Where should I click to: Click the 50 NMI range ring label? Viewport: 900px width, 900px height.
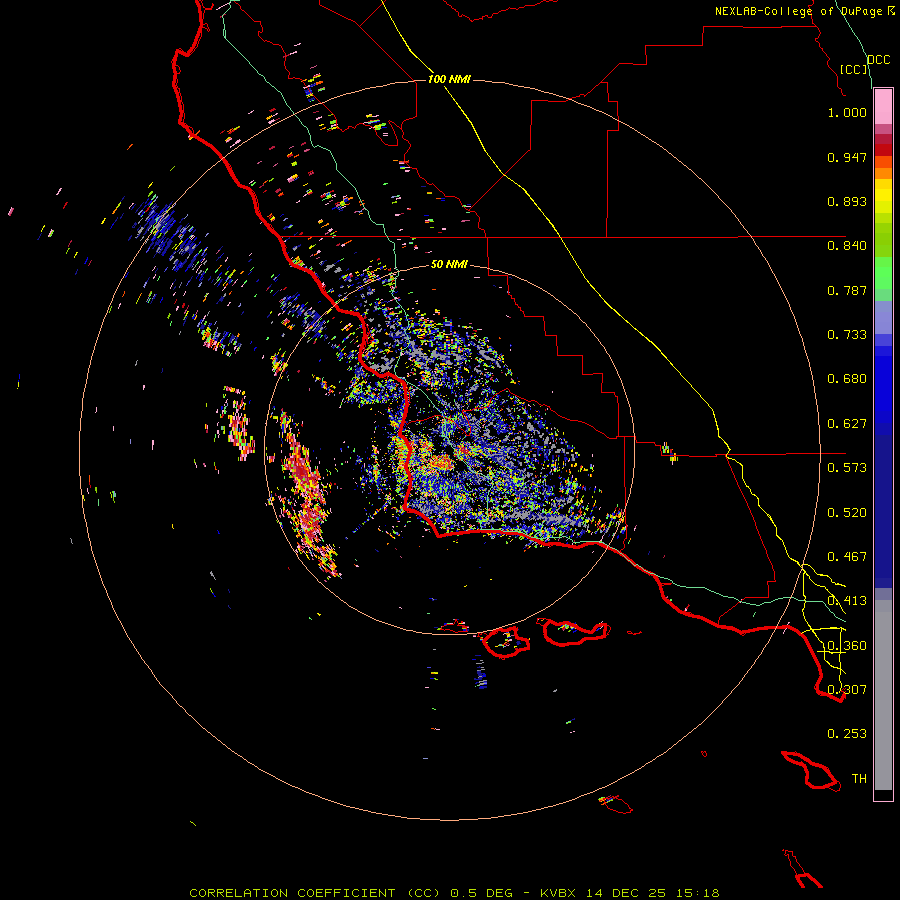coord(449,264)
